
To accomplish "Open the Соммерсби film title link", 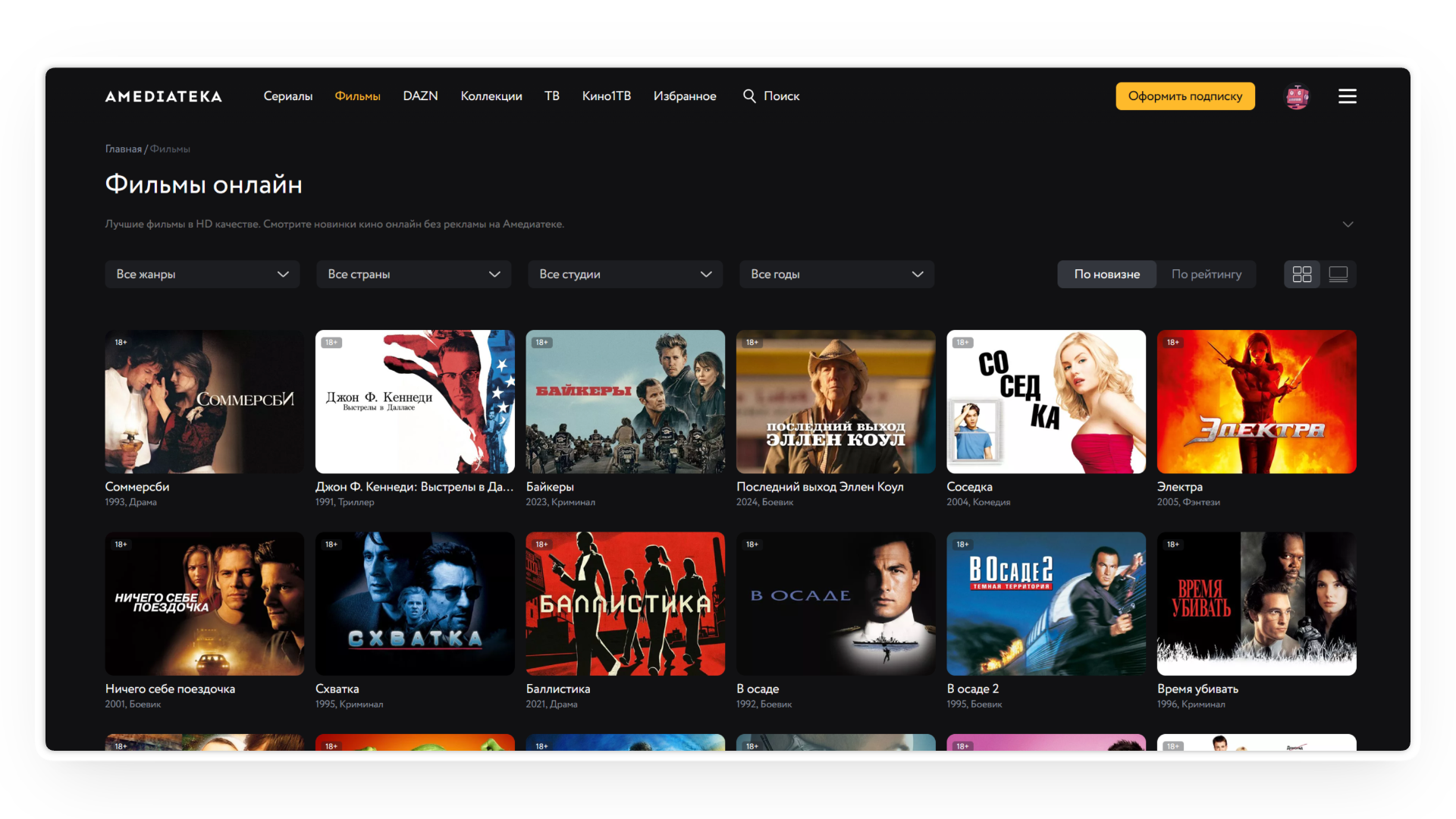I will [137, 487].
